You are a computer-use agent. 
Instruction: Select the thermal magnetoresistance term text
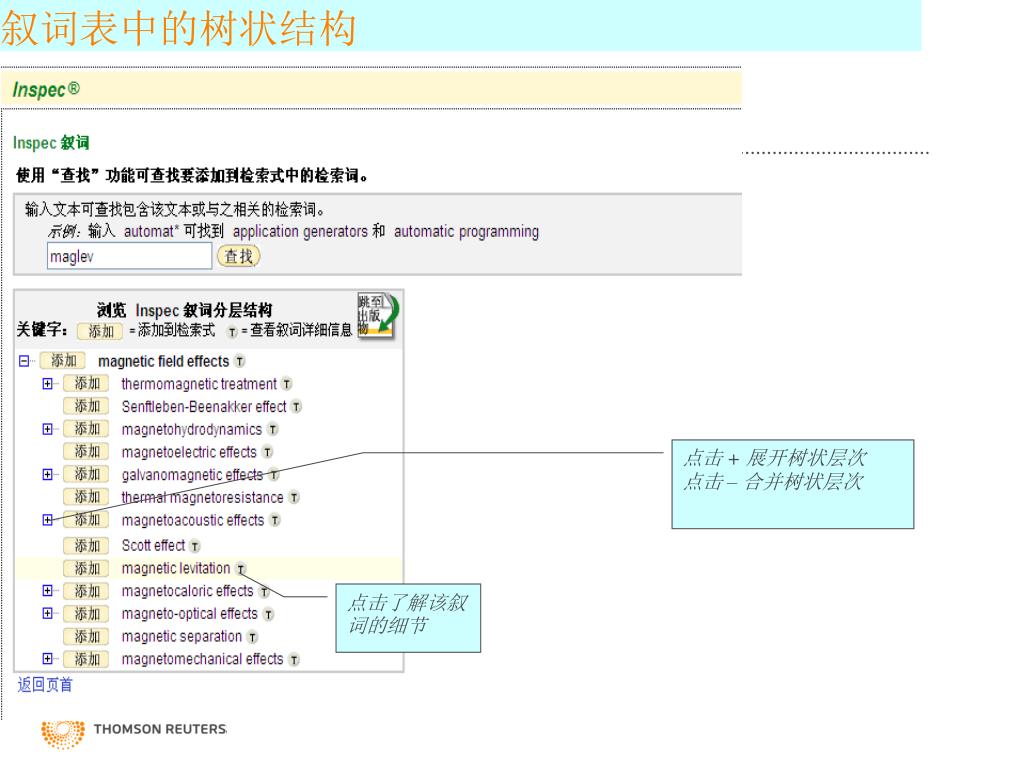click(x=202, y=497)
